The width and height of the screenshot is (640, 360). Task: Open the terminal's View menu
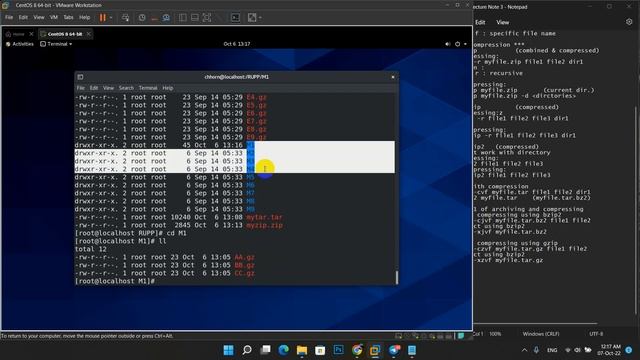(x=108, y=88)
